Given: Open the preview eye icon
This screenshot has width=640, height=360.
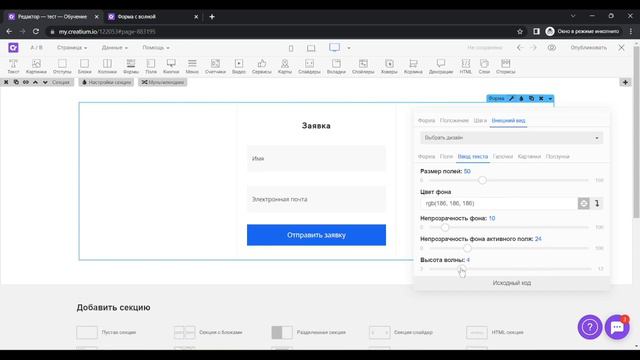Looking at the screenshot, I should (552, 48).
